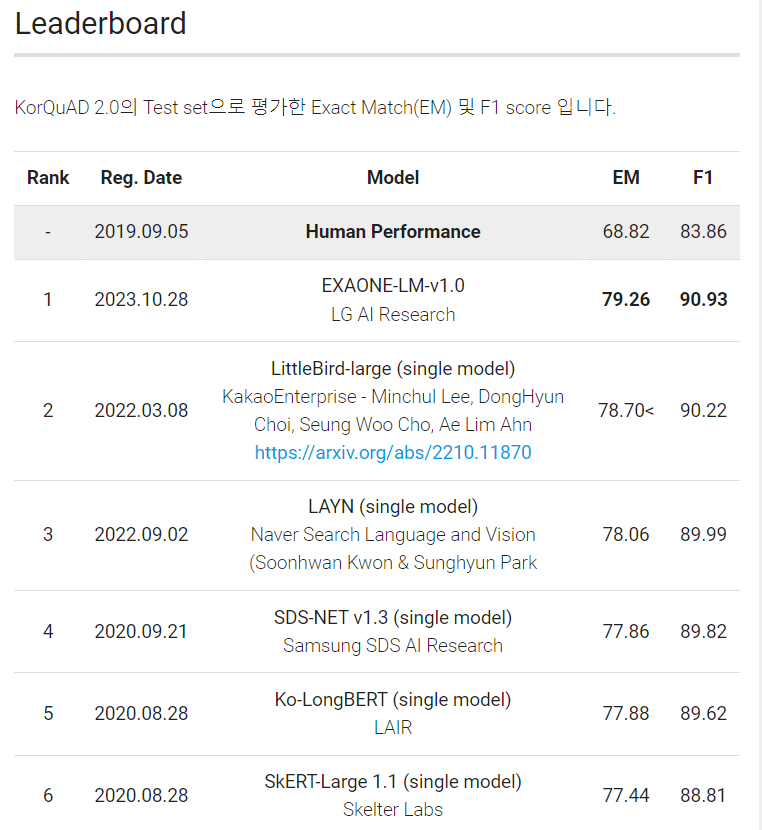
Task: Select the date 2023.10.28
Action: [141, 300]
